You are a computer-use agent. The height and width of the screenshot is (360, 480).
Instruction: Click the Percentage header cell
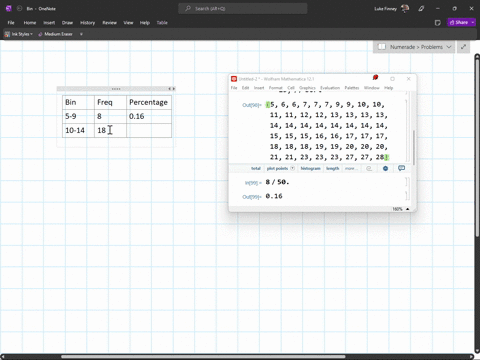149,102
